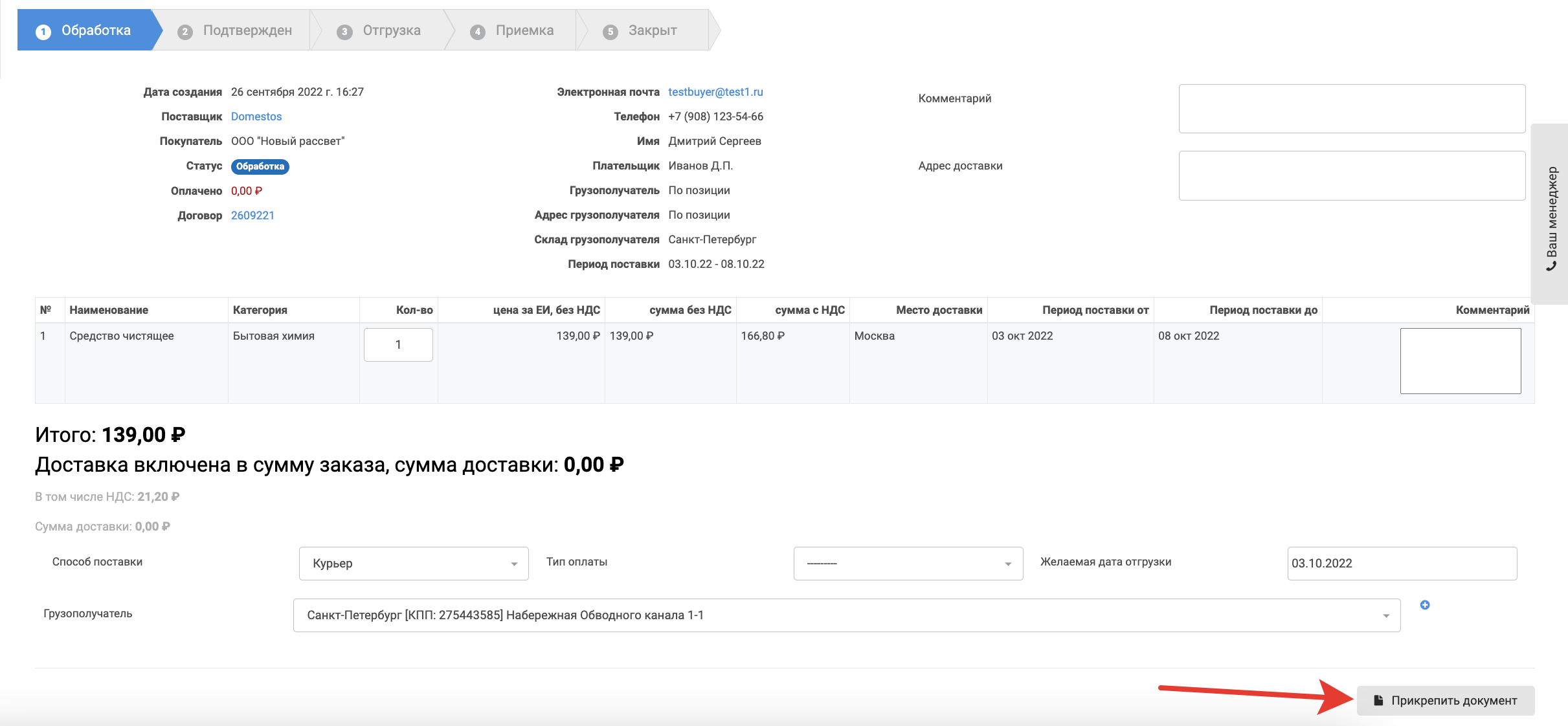Open the Domestos supplier link
Image resolution: width=1568 pixels, height=726 pixels.
click(256, 116)
